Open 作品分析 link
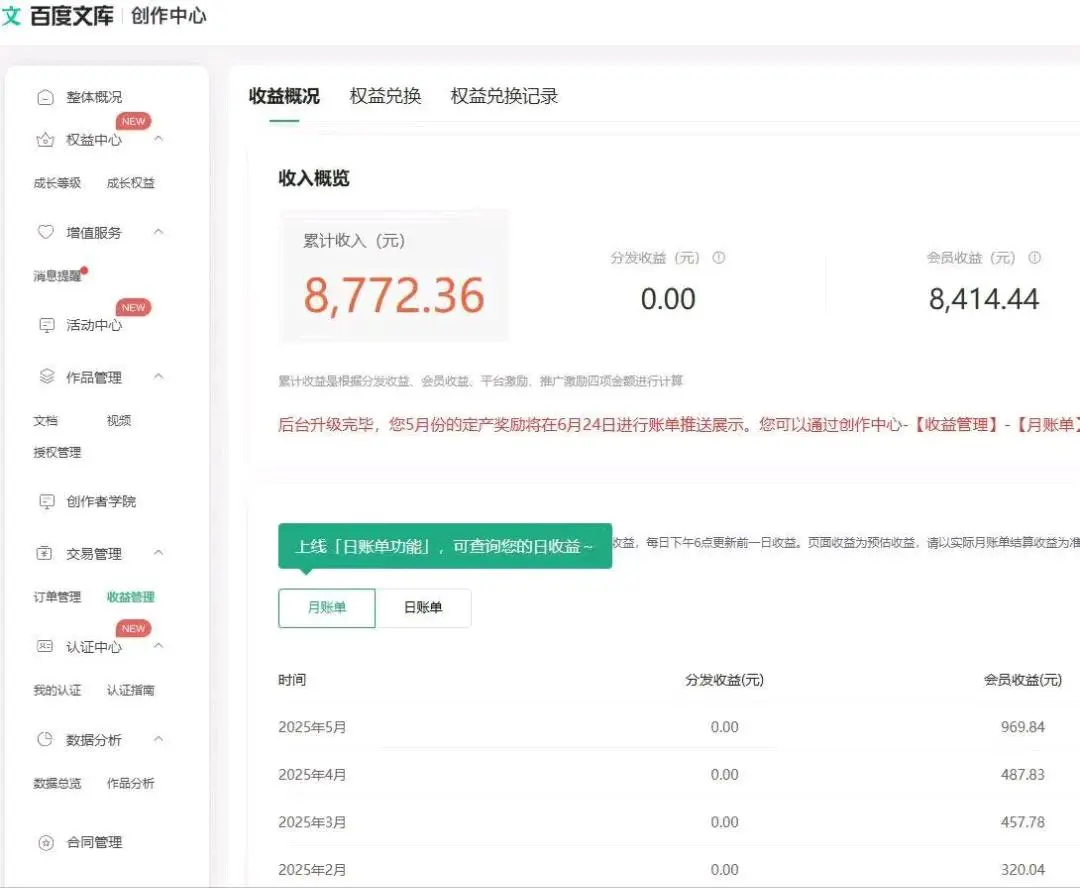Image resolution: width=1080 pixels, height=888 pixels. point(131,783)
